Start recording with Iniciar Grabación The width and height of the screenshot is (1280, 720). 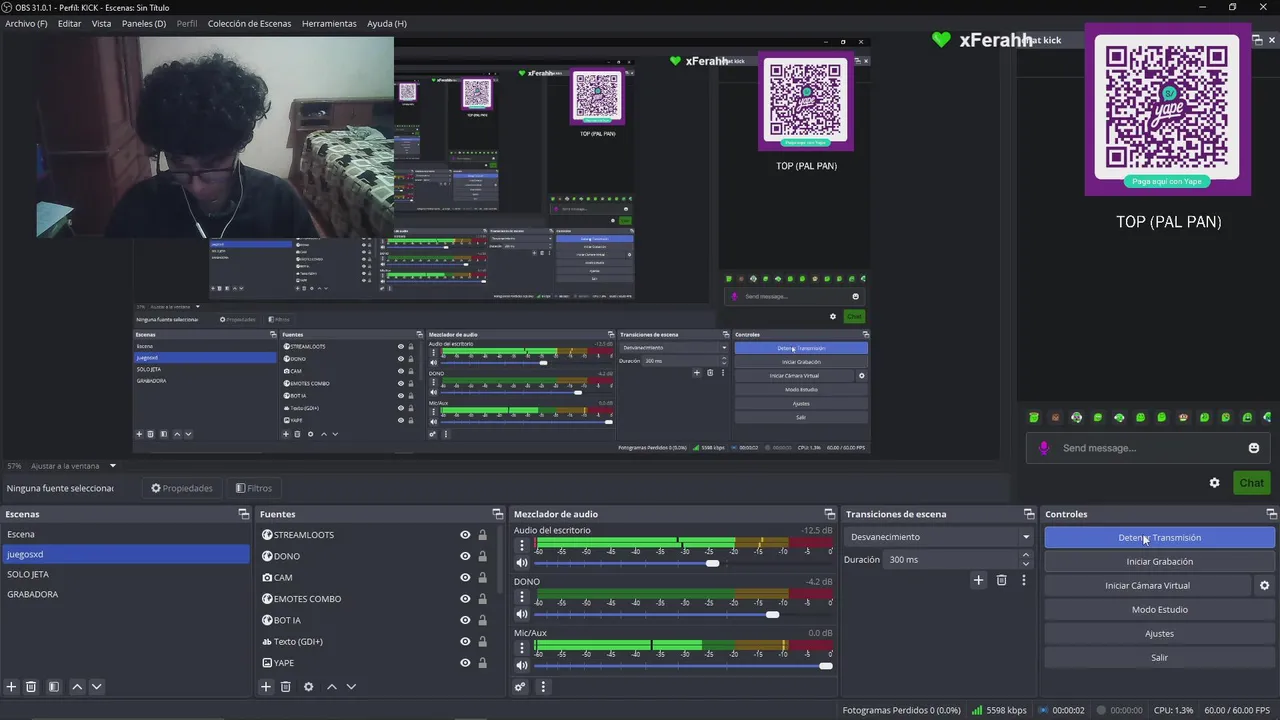(1160, 562)
